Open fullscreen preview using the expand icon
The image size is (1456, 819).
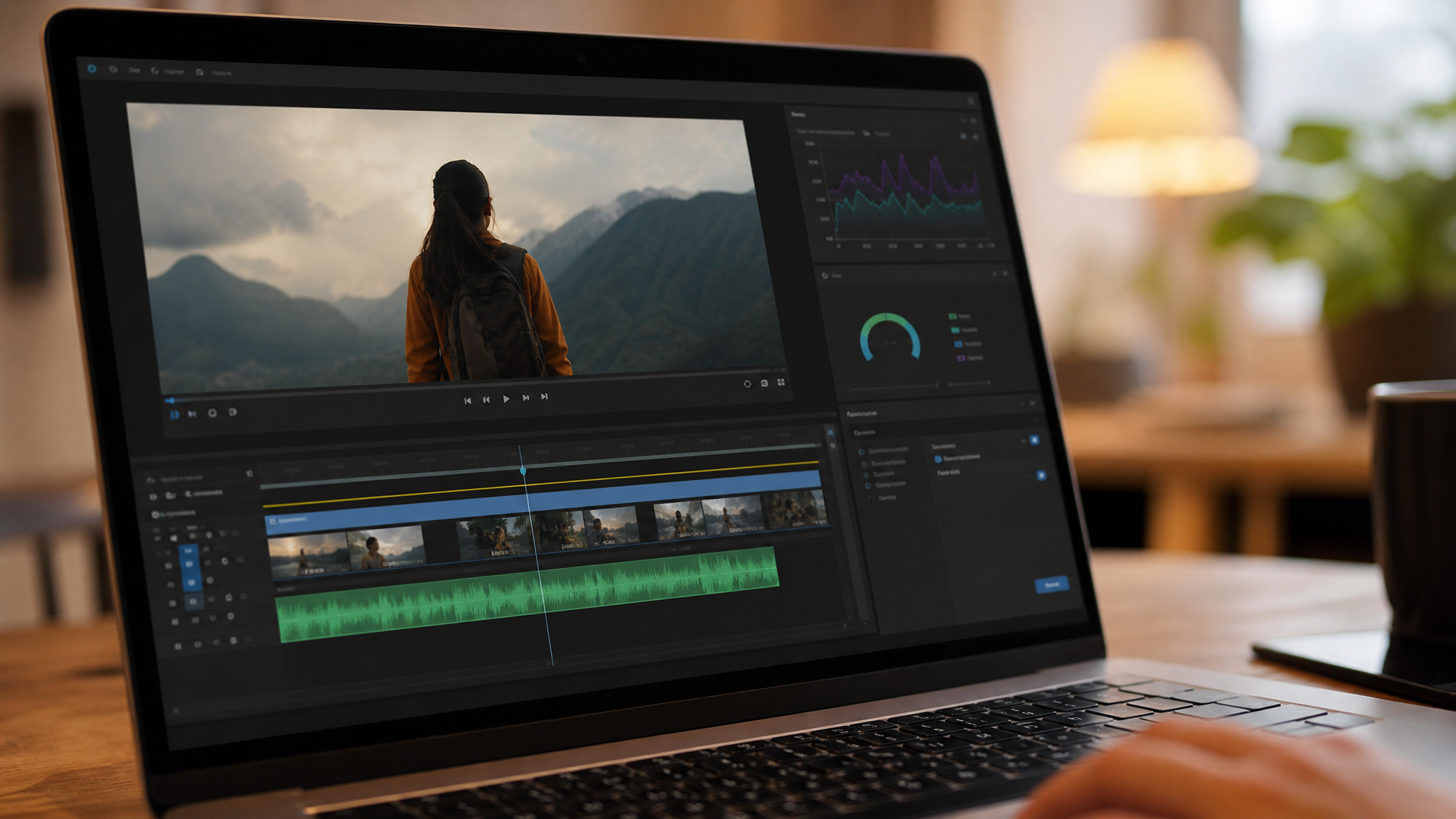coord(781,382)
